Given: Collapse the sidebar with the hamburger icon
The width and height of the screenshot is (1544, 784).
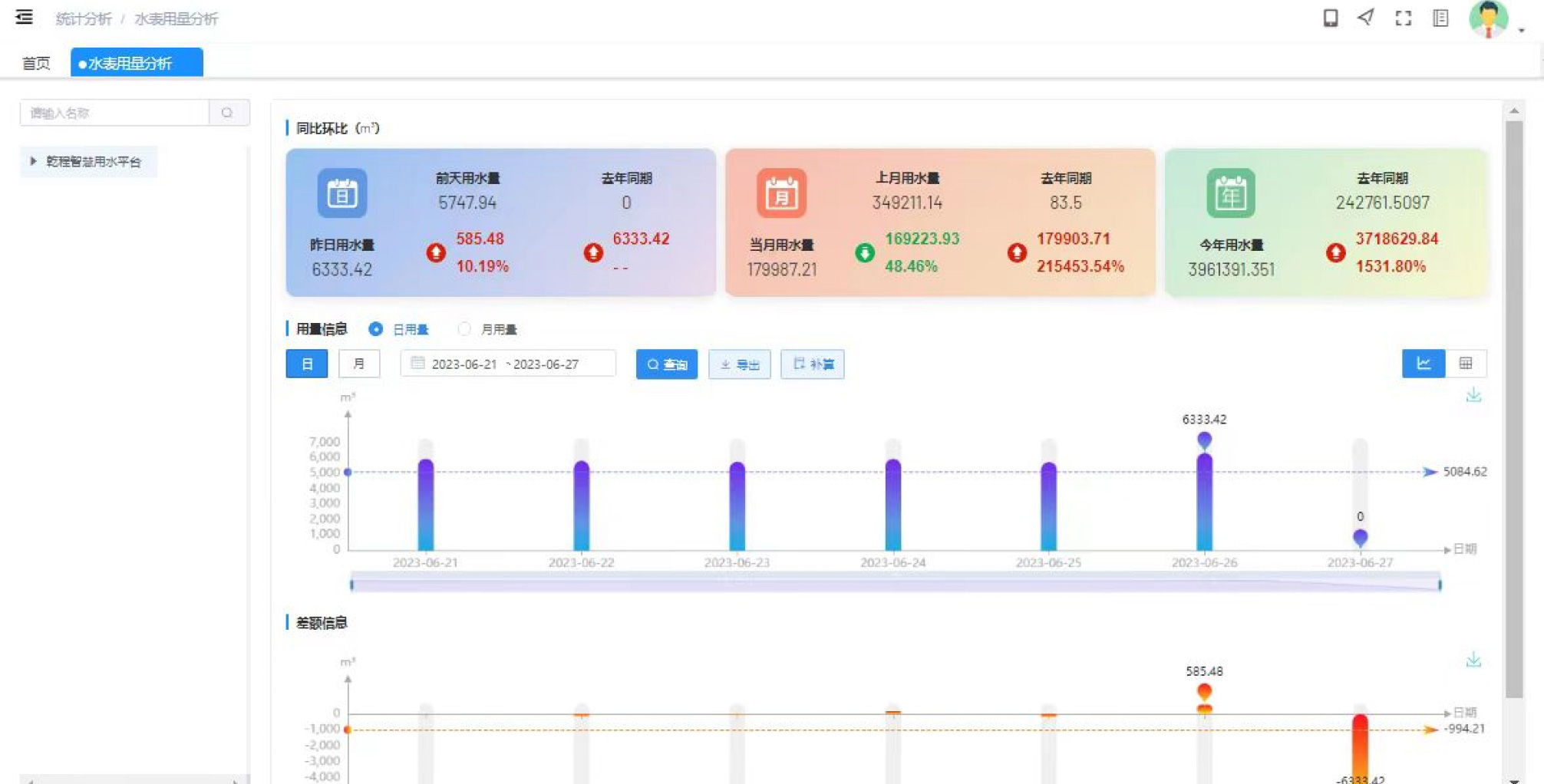Looking at the screenshot, I should [x=24, y=18].
